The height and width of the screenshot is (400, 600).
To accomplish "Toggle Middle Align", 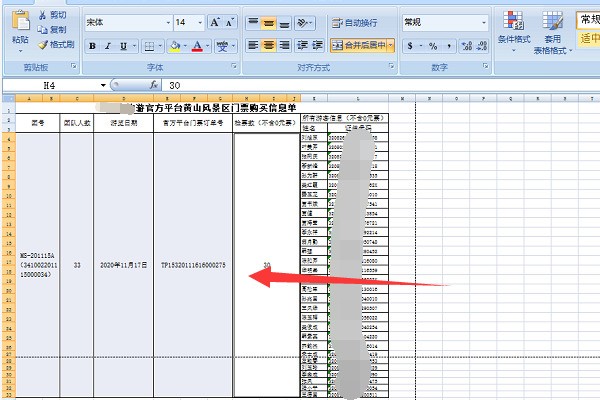I will point(269,23).
